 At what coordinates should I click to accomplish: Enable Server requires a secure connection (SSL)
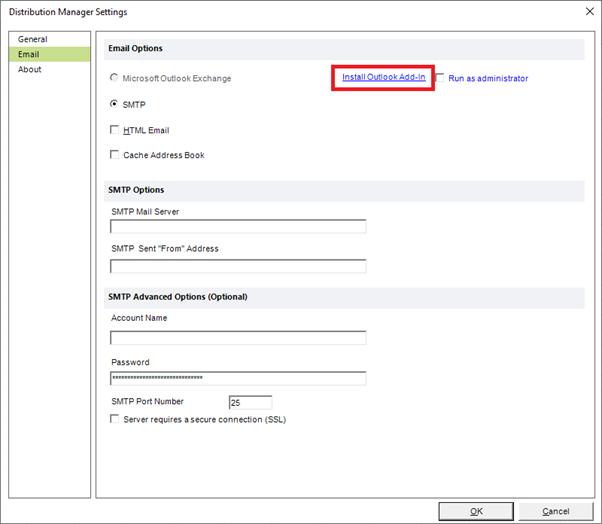[x=114, y=419]
